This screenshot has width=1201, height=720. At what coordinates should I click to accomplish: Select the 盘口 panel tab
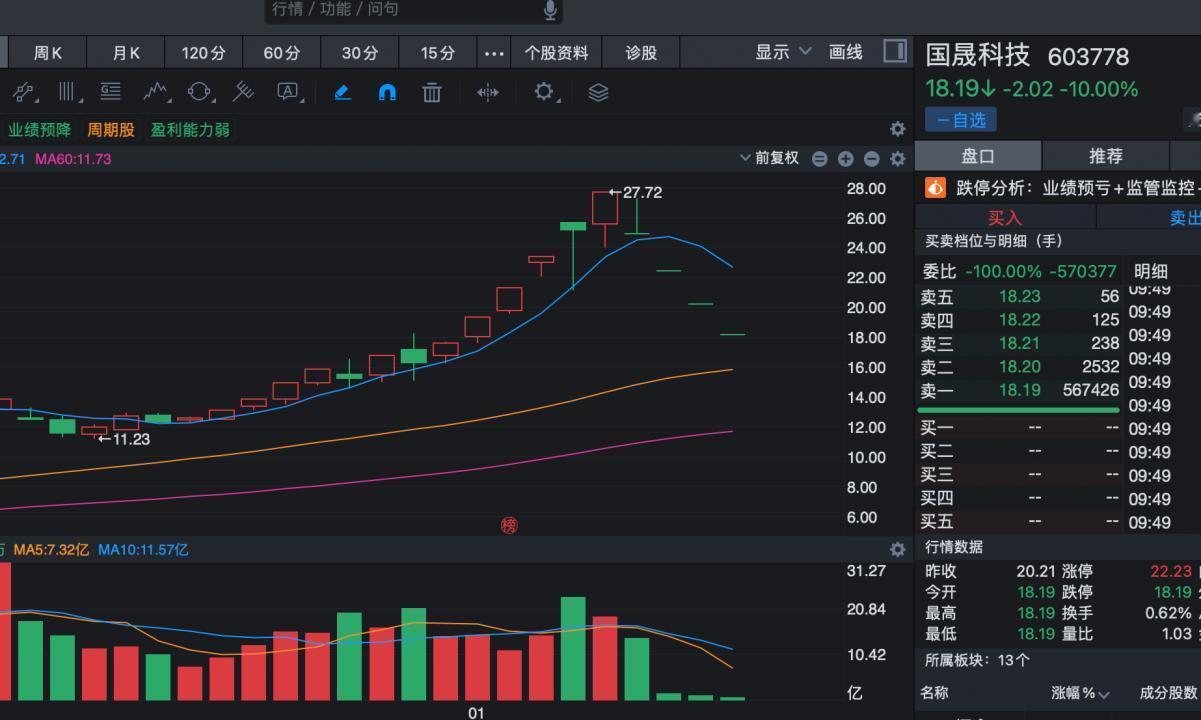point(978,156)
